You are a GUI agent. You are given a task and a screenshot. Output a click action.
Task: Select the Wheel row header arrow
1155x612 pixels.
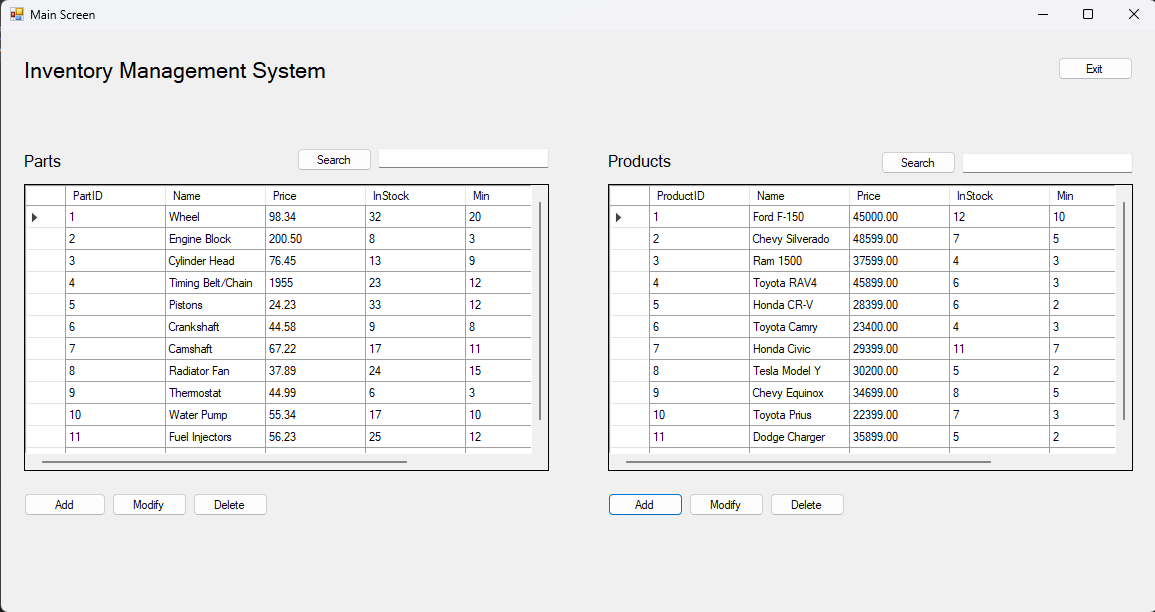(x=35, y=217)
